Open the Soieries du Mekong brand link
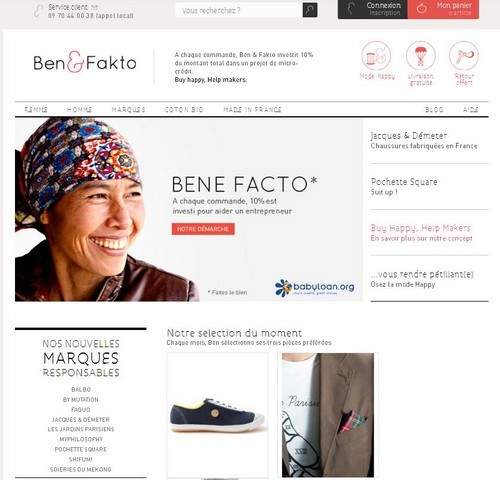 click(x=81, y=469)
